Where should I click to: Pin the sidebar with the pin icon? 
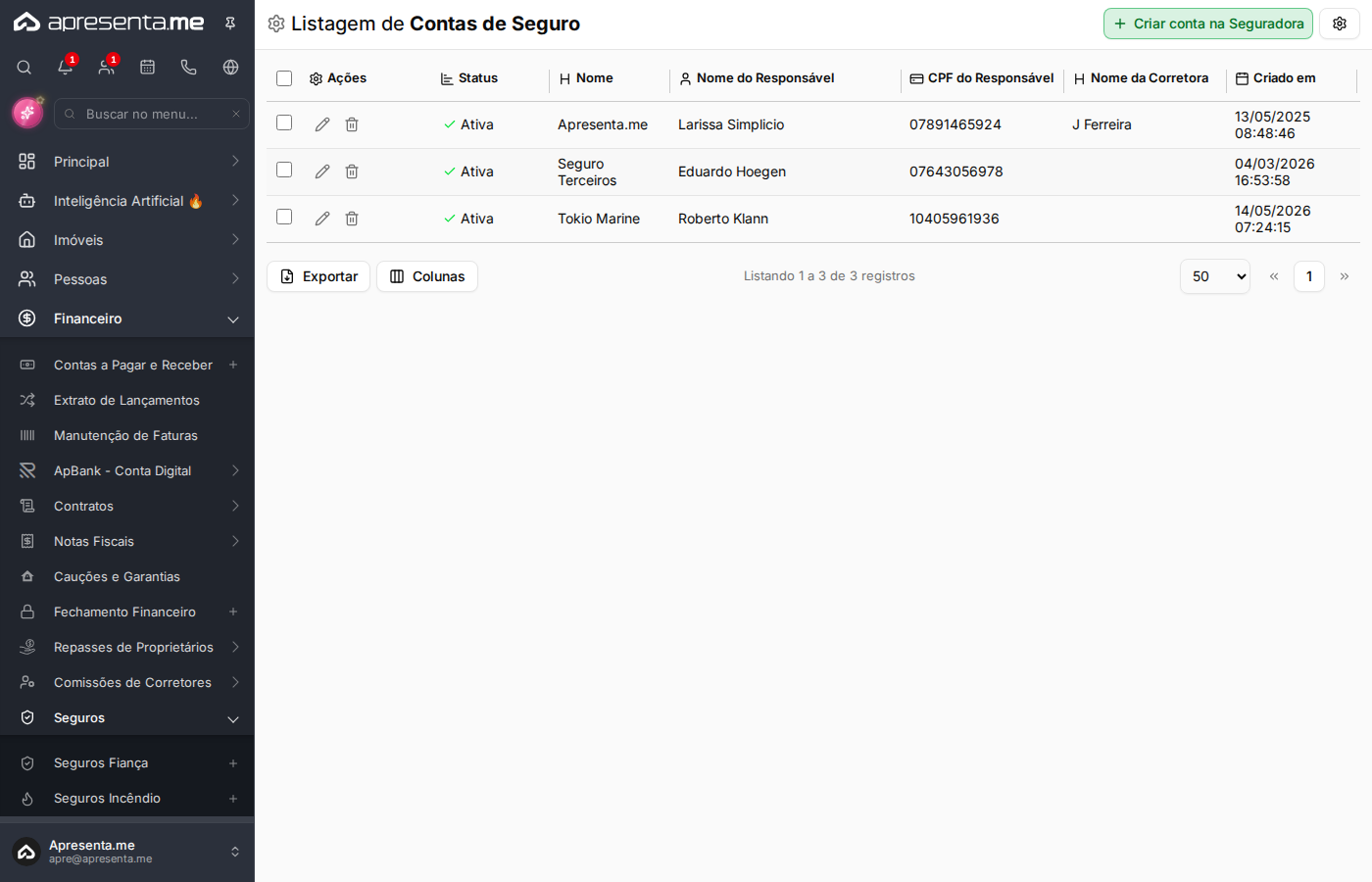tap(230, 23)
